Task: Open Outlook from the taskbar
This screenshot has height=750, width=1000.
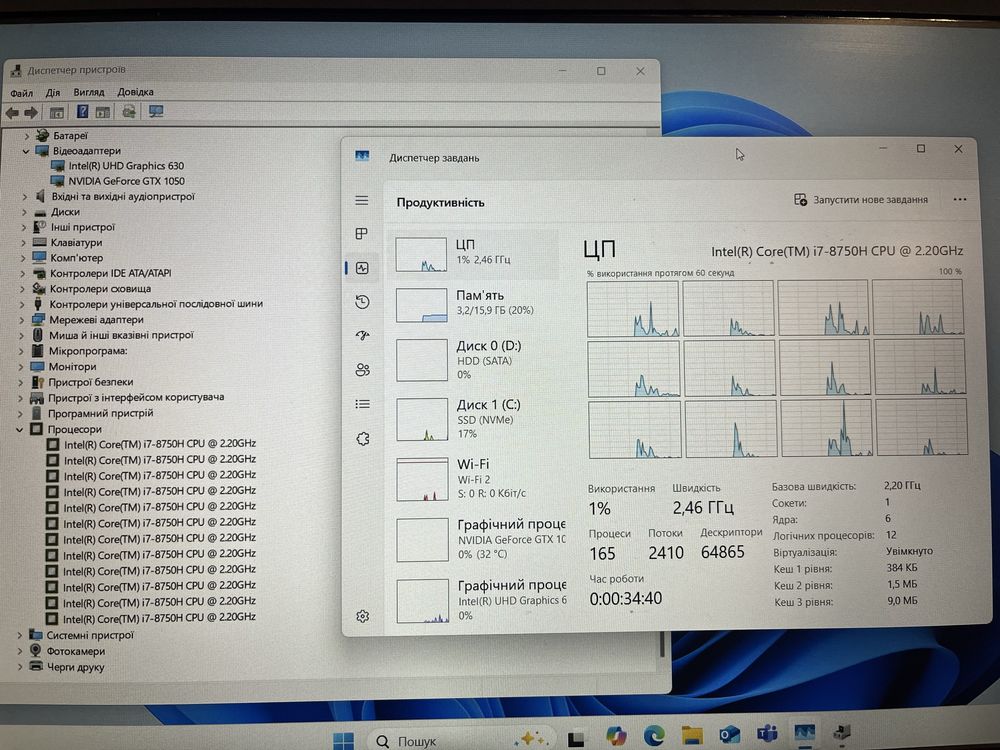Action: (x=729, y=735)
